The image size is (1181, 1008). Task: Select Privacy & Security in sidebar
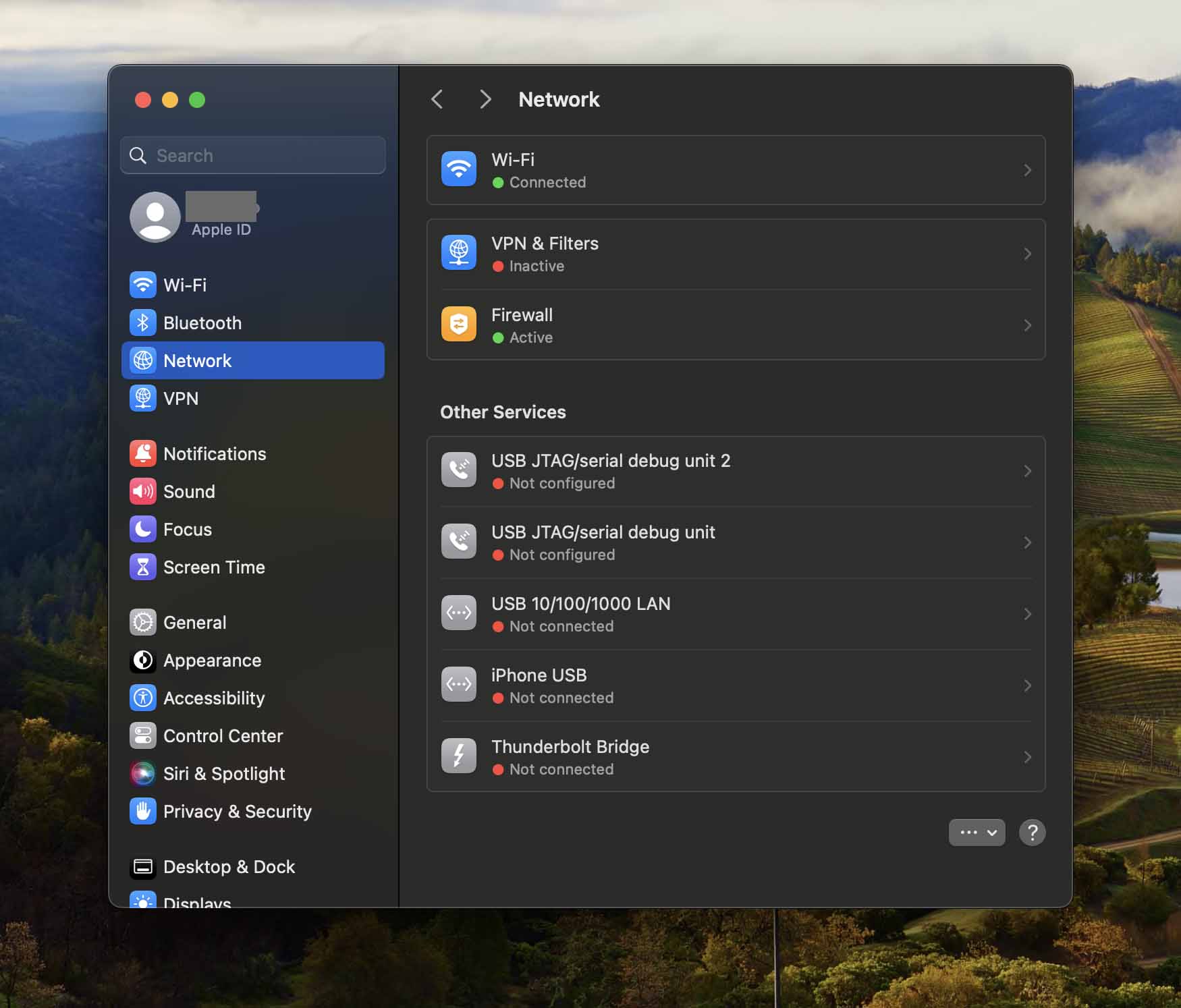pyautogui.click(x=237, y=811)
